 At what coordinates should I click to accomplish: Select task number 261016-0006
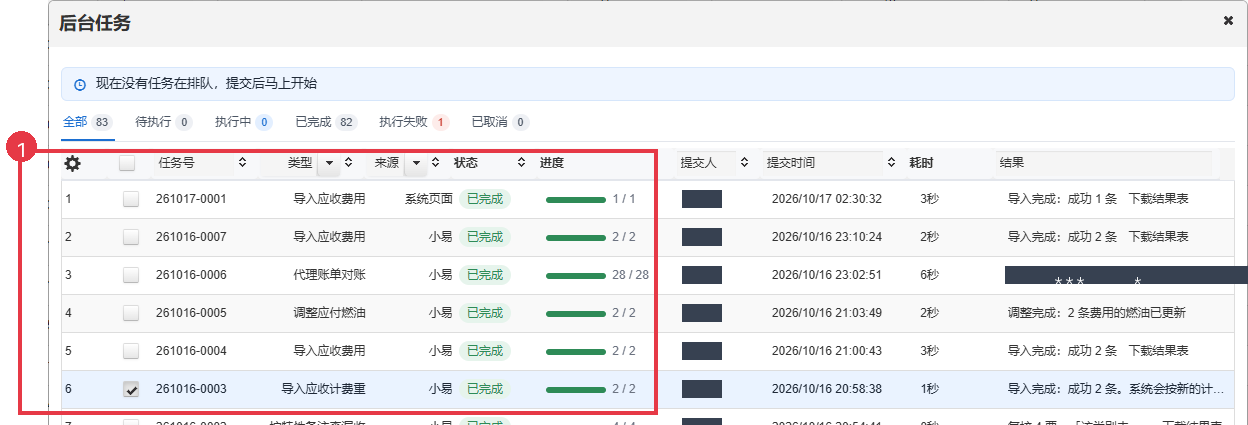[x=191, y=275]
